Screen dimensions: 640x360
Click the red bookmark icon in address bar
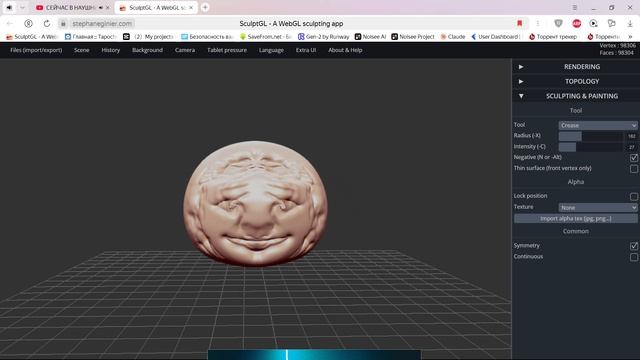[520, 24]
